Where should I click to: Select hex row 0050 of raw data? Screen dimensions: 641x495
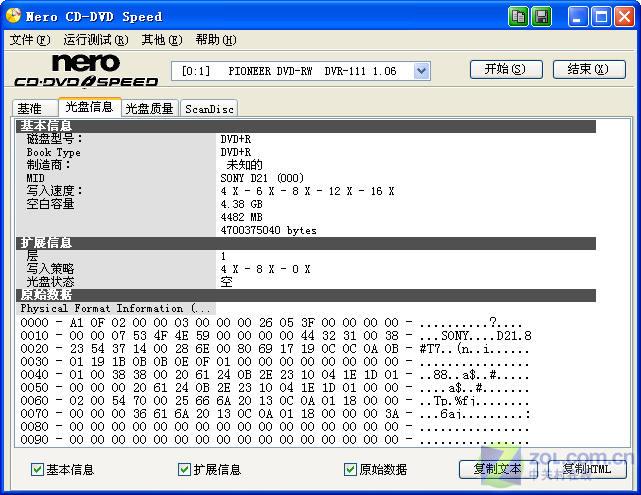[274, 388]
